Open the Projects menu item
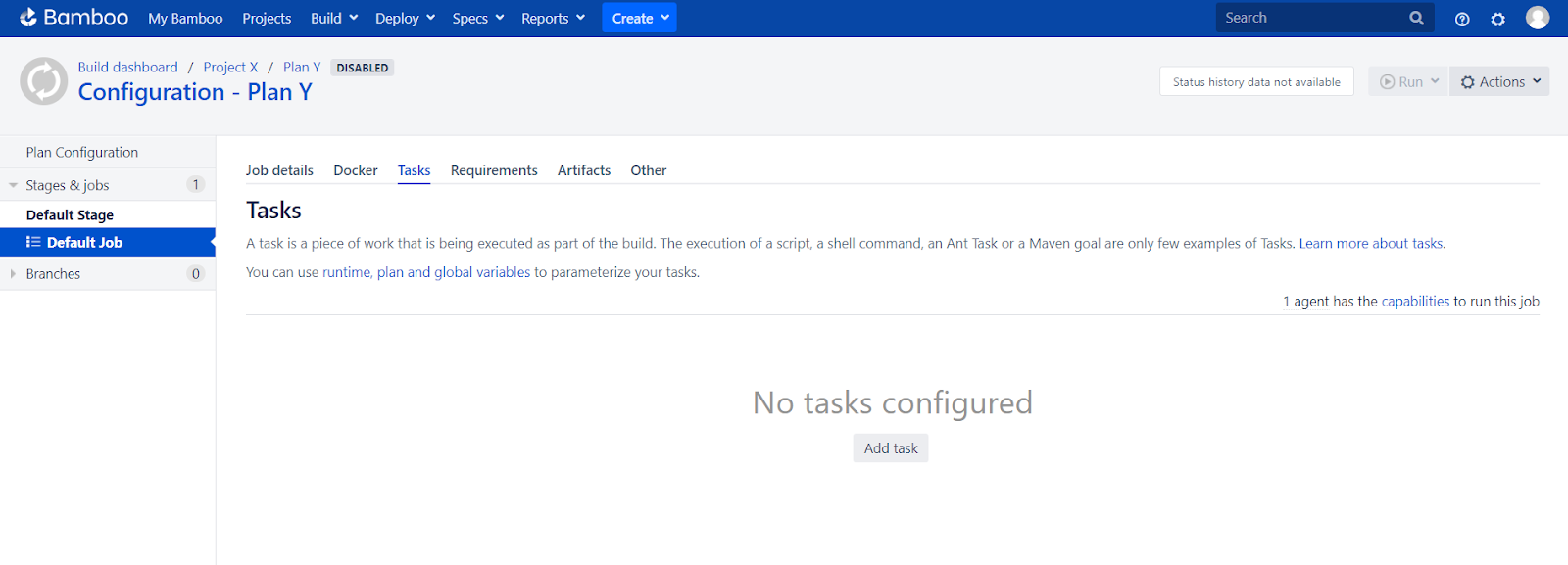The height and width of the screenshot is (565, 1568). (x=267, y=18)
